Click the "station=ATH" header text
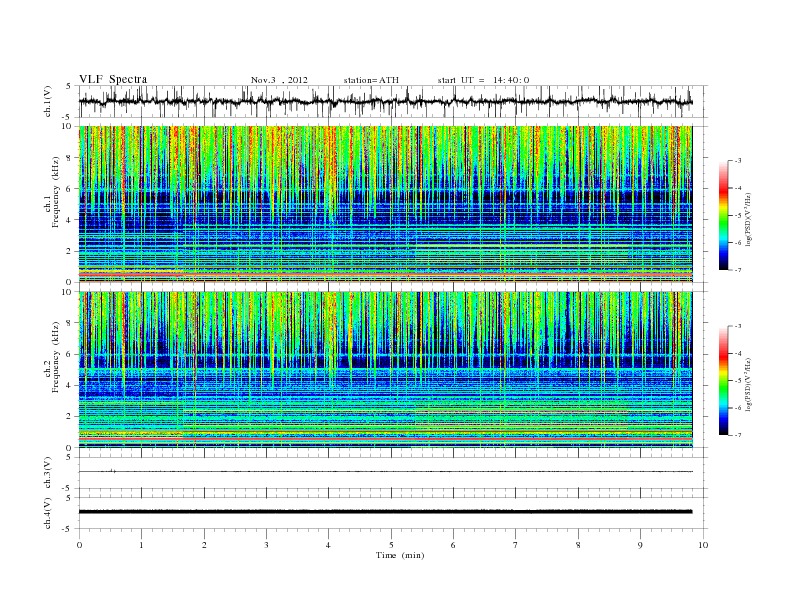Viewport: 792px width, 612px height. pyautogui.click(x=371, y=80)
